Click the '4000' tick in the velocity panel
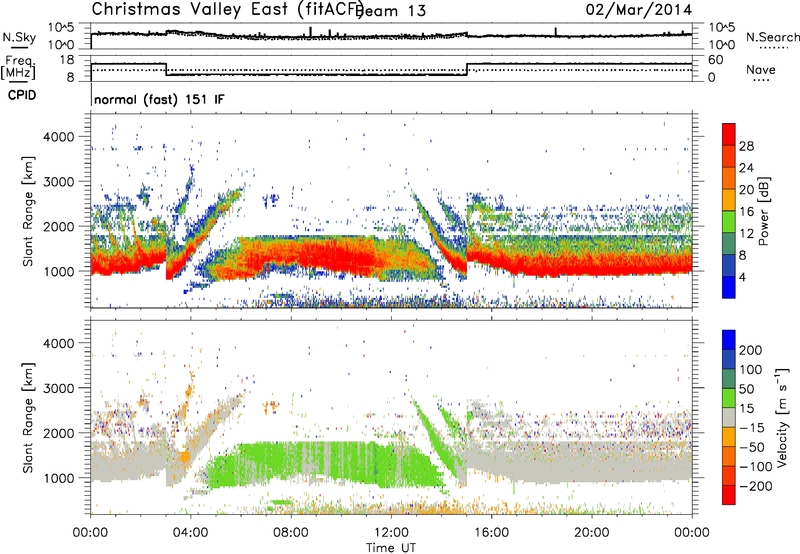 point(58,343)
